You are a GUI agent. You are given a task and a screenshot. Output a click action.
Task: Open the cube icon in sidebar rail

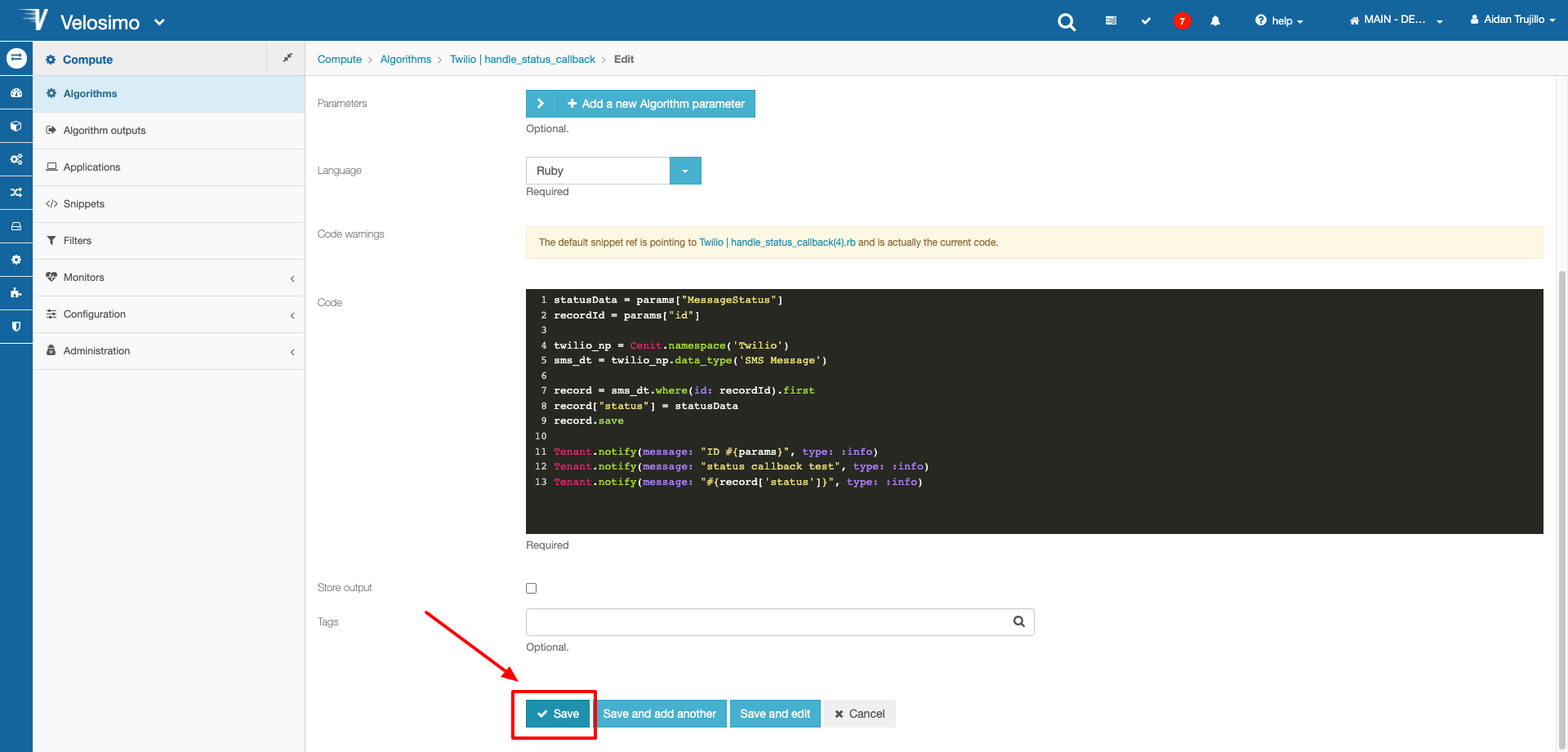(16, 127)
